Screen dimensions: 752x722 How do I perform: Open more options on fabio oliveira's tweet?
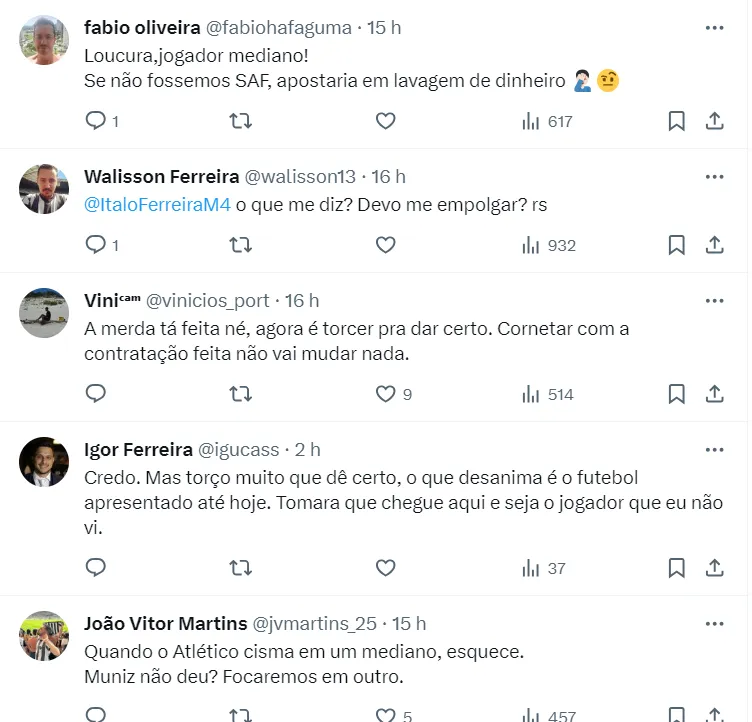point(714,28)
